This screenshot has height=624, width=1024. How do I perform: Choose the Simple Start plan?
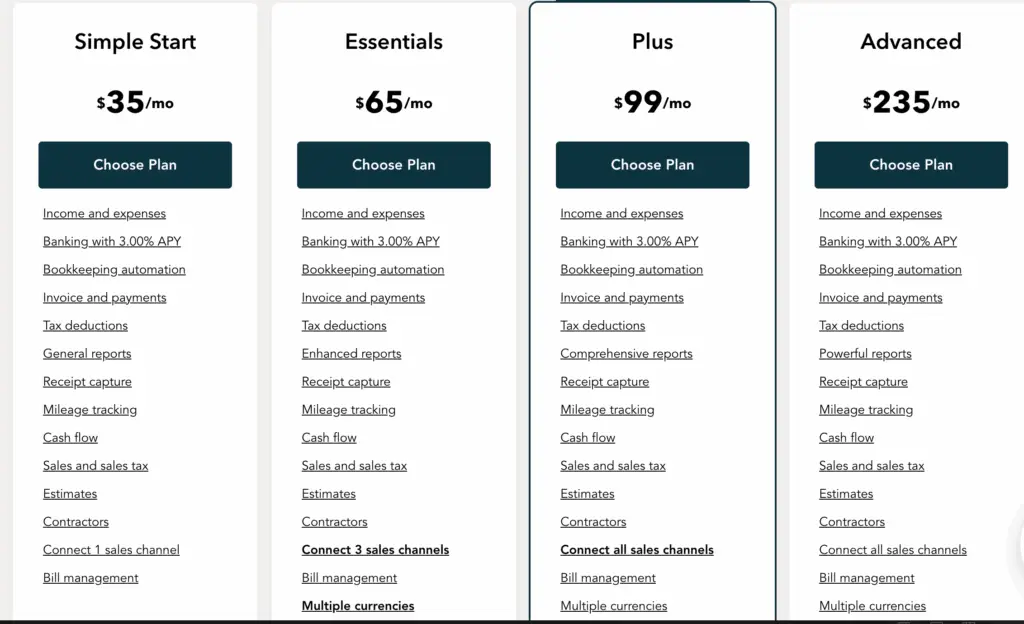pyautogui.click(x=135, y=165)
